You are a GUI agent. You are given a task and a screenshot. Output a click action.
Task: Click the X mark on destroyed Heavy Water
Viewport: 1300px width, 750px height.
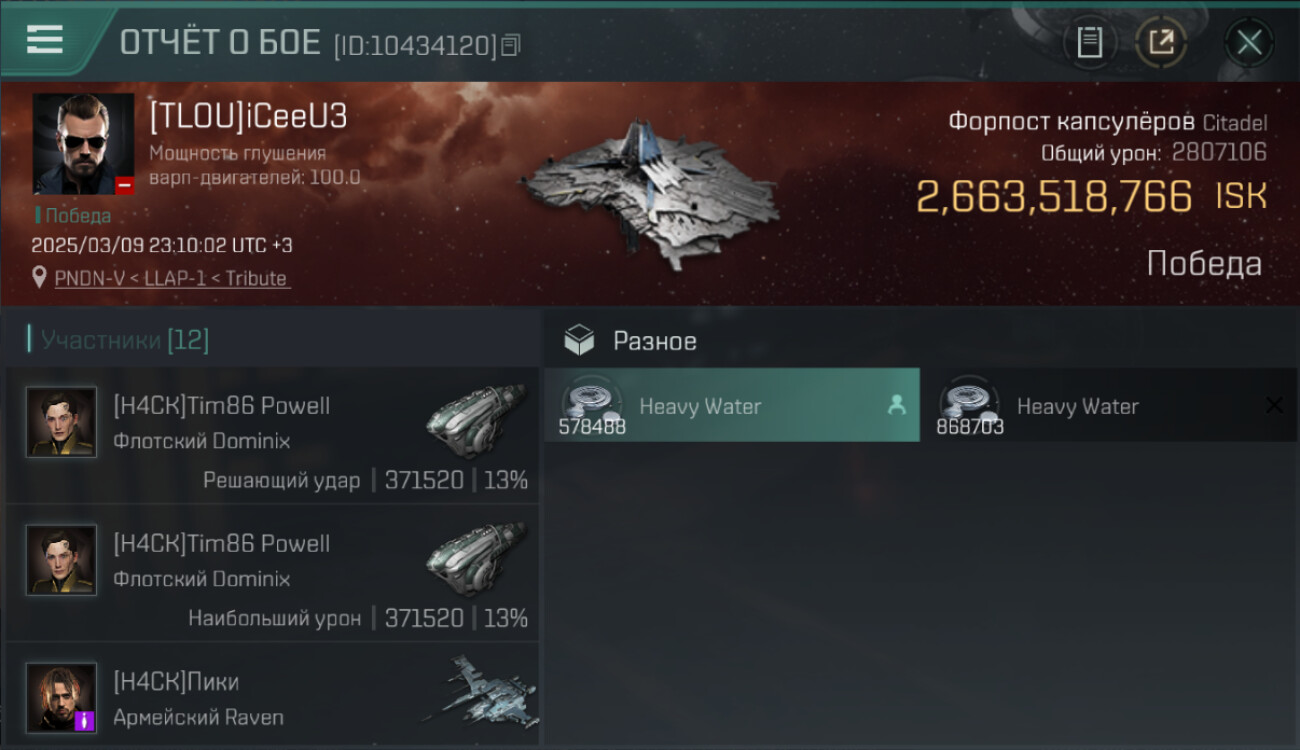click(x=1274, y=405)
